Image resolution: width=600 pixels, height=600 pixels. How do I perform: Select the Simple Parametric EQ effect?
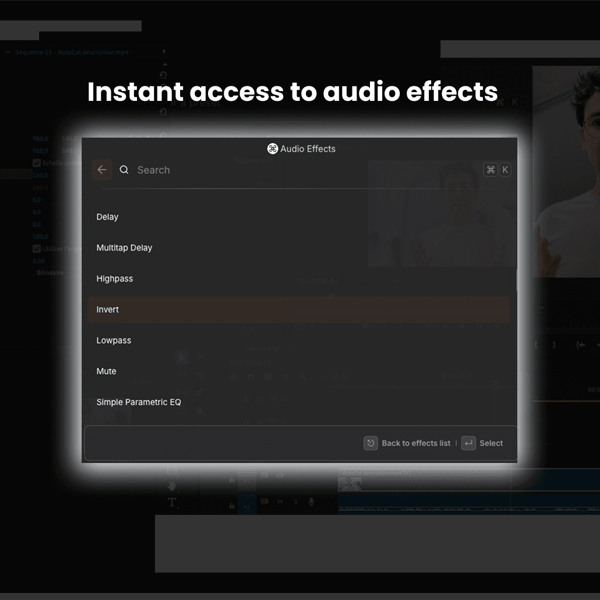298,402
